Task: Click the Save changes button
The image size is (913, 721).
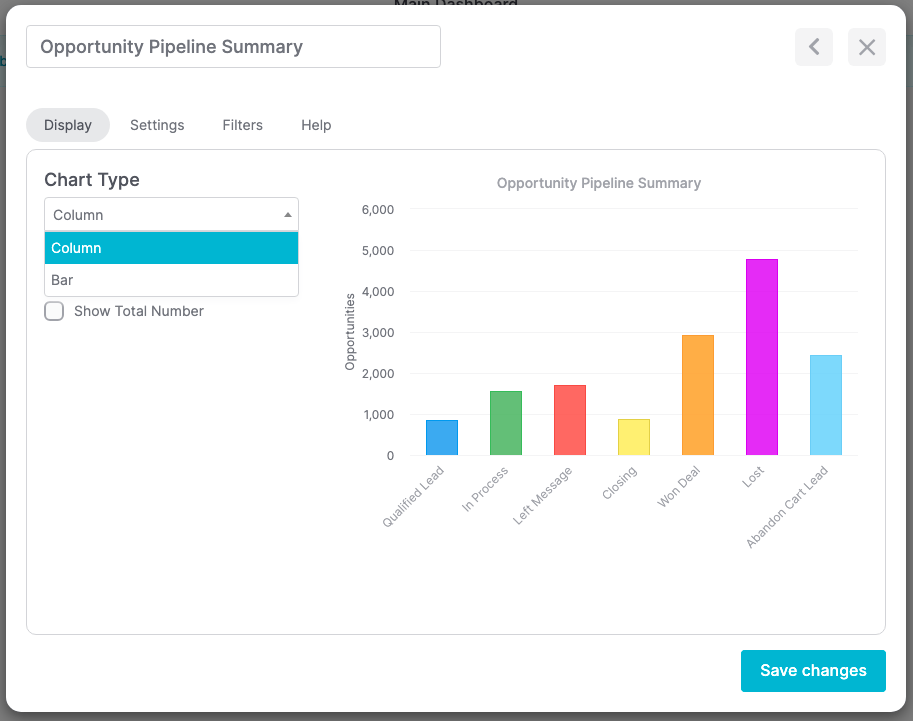Action: pos(812,670)
